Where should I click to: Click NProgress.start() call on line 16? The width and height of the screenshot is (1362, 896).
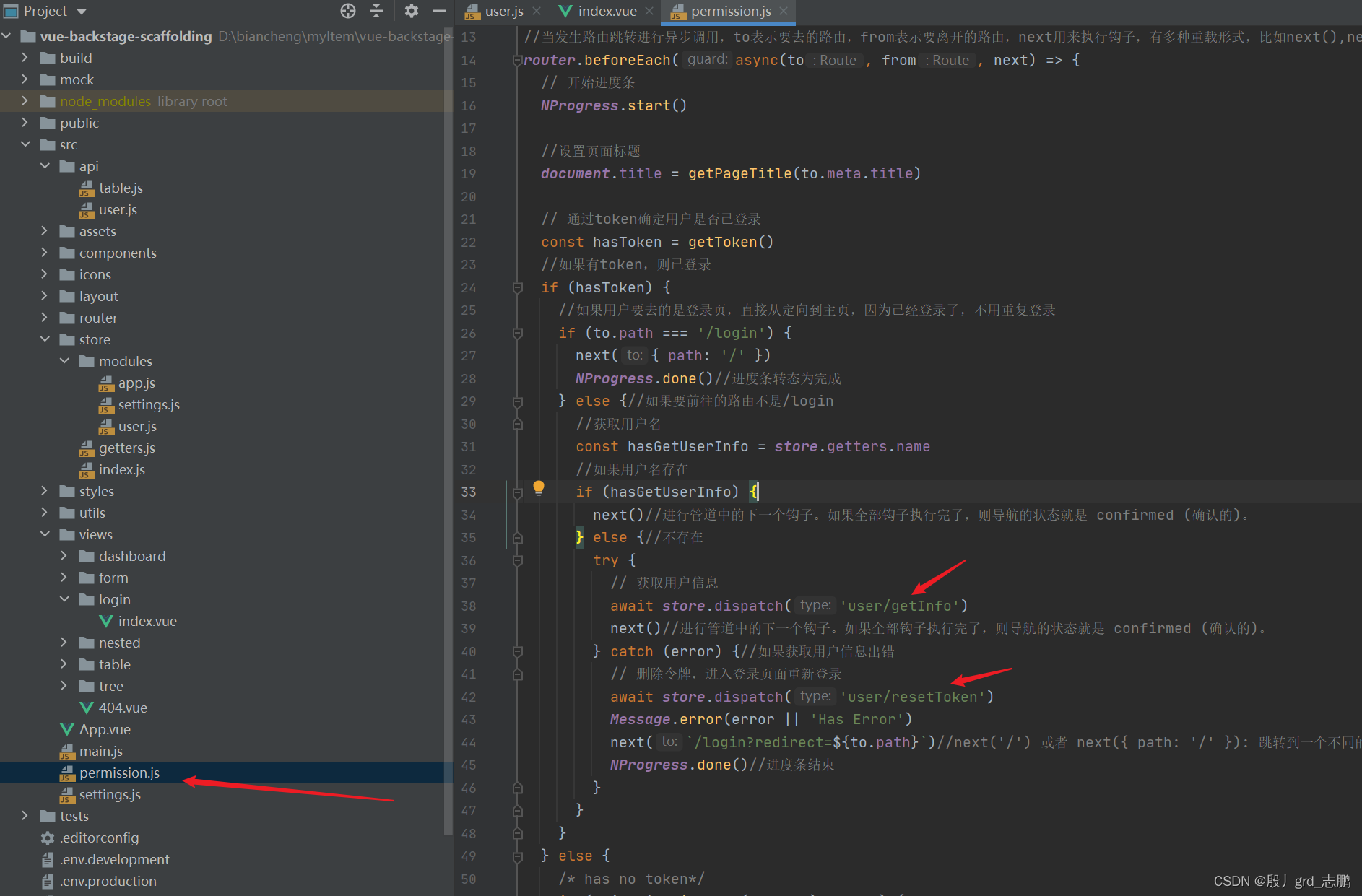[x=614, y=105]
